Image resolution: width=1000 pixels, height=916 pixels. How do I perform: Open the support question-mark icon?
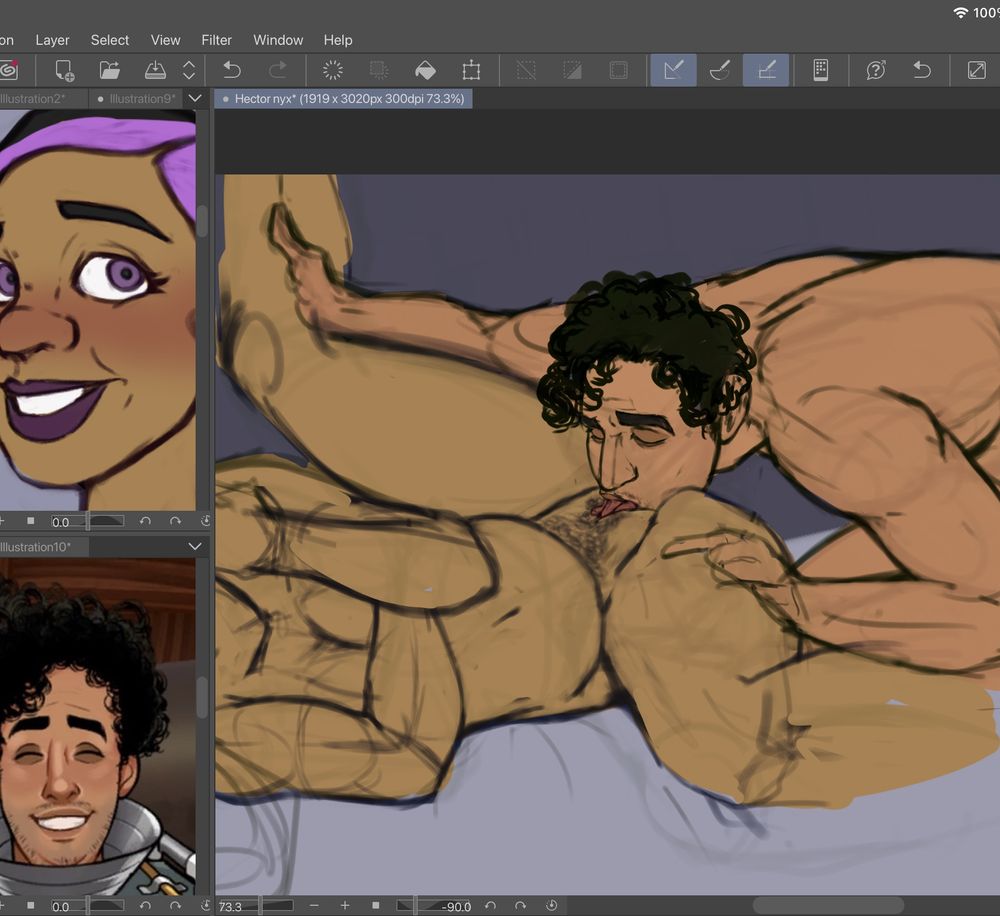pyautogui.click(x=876, y=70)
